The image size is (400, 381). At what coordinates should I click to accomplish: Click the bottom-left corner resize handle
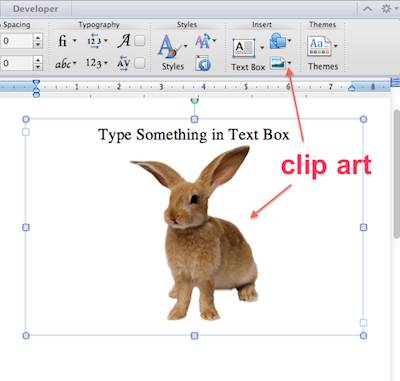pos(26,336)
